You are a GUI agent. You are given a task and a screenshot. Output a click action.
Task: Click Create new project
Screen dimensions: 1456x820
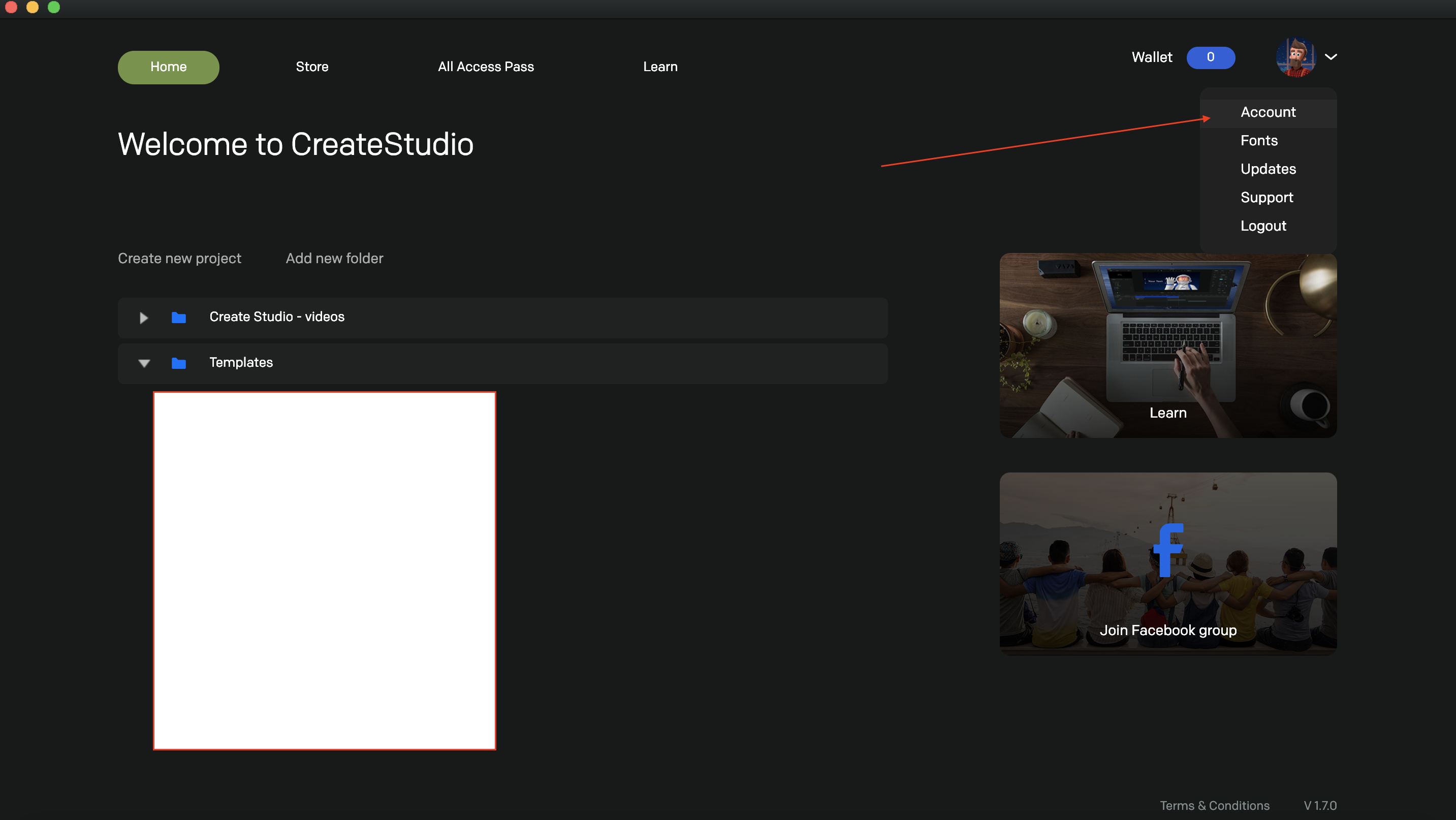[x=179, y=258]
